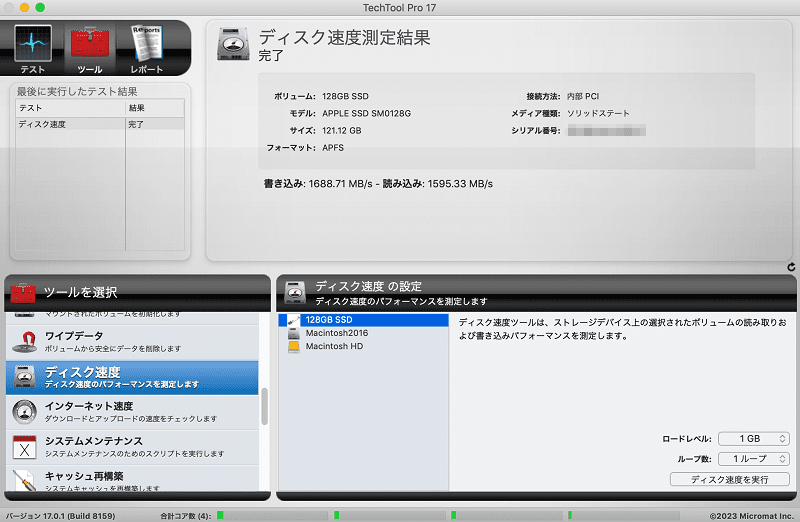Click the first core usage bar
Image resolution: width=800 pixels, height=522 pixels.
(273, 515)
